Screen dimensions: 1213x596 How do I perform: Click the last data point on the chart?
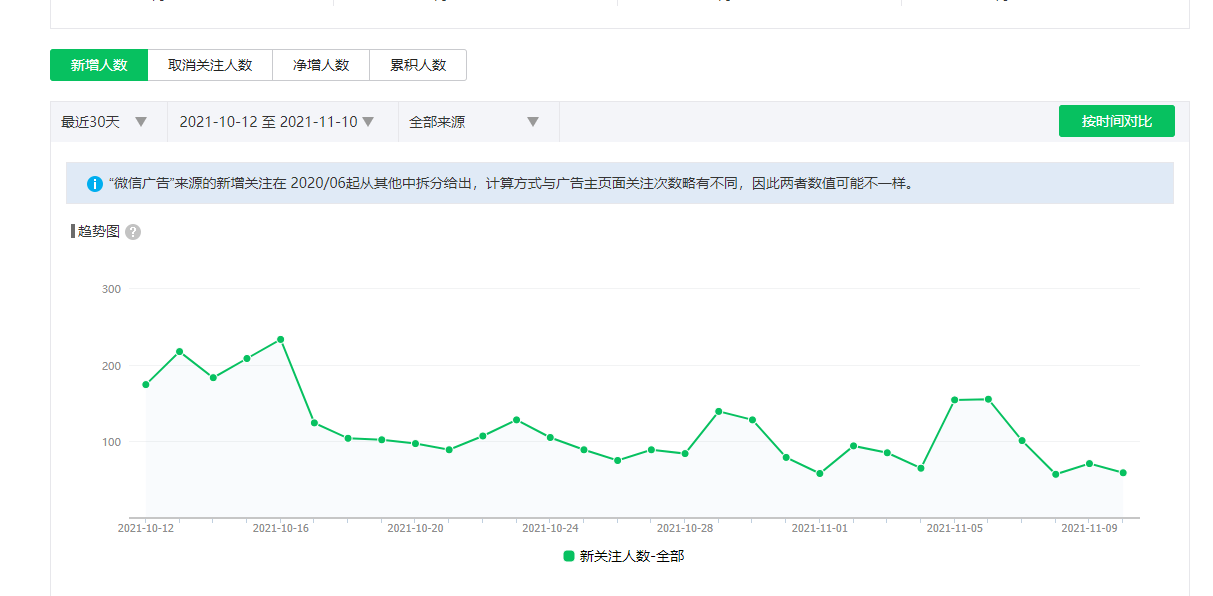pyautogui.click(x=1123, y=473)
